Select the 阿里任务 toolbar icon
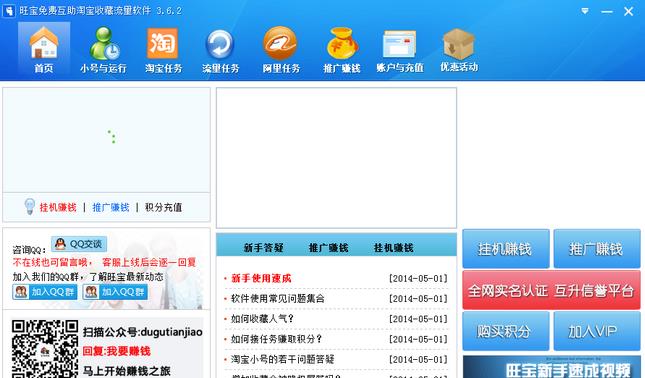This screenshot has width=645, height=378. [281, 50]
